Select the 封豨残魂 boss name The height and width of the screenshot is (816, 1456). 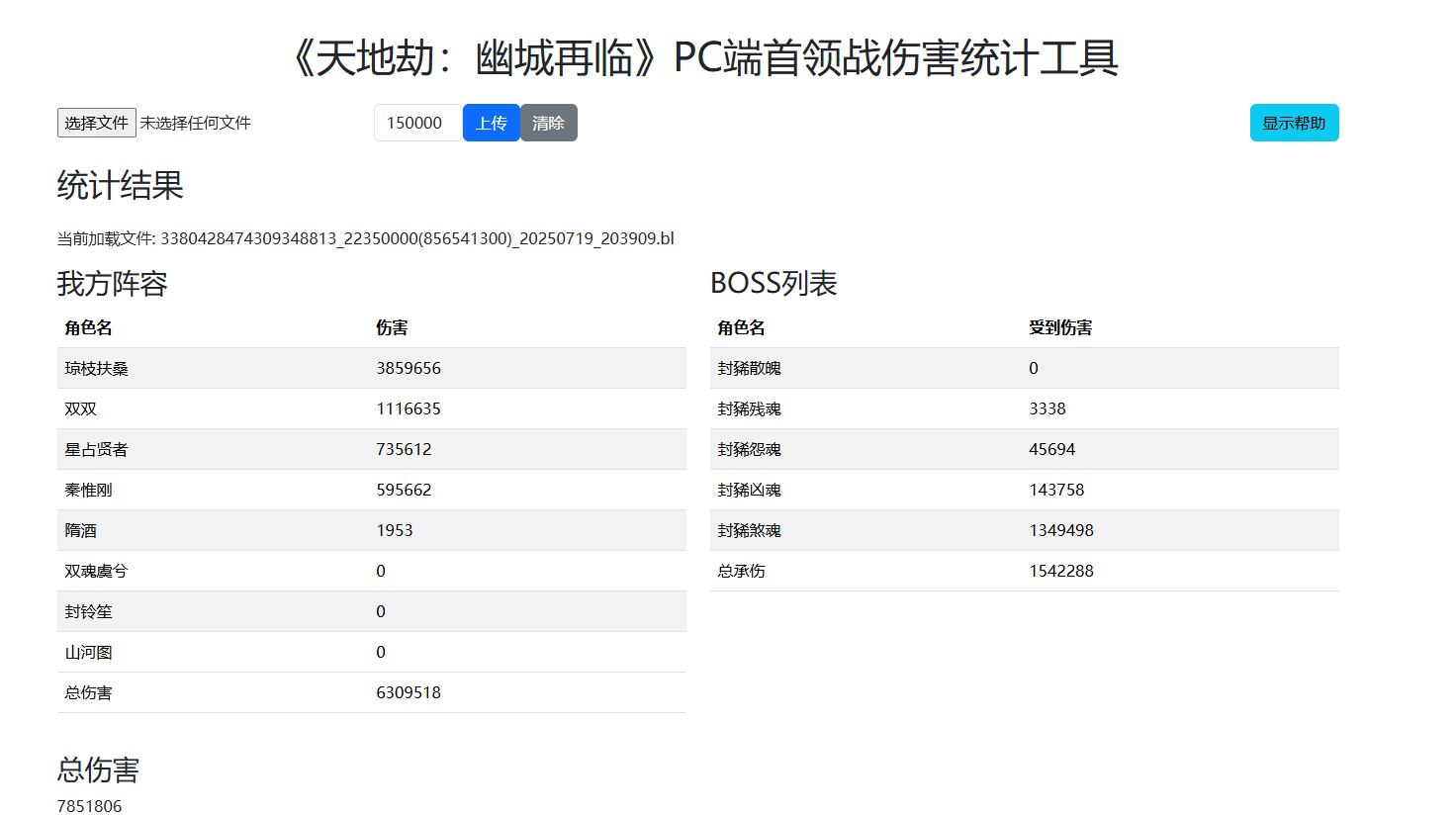[750, 408]
